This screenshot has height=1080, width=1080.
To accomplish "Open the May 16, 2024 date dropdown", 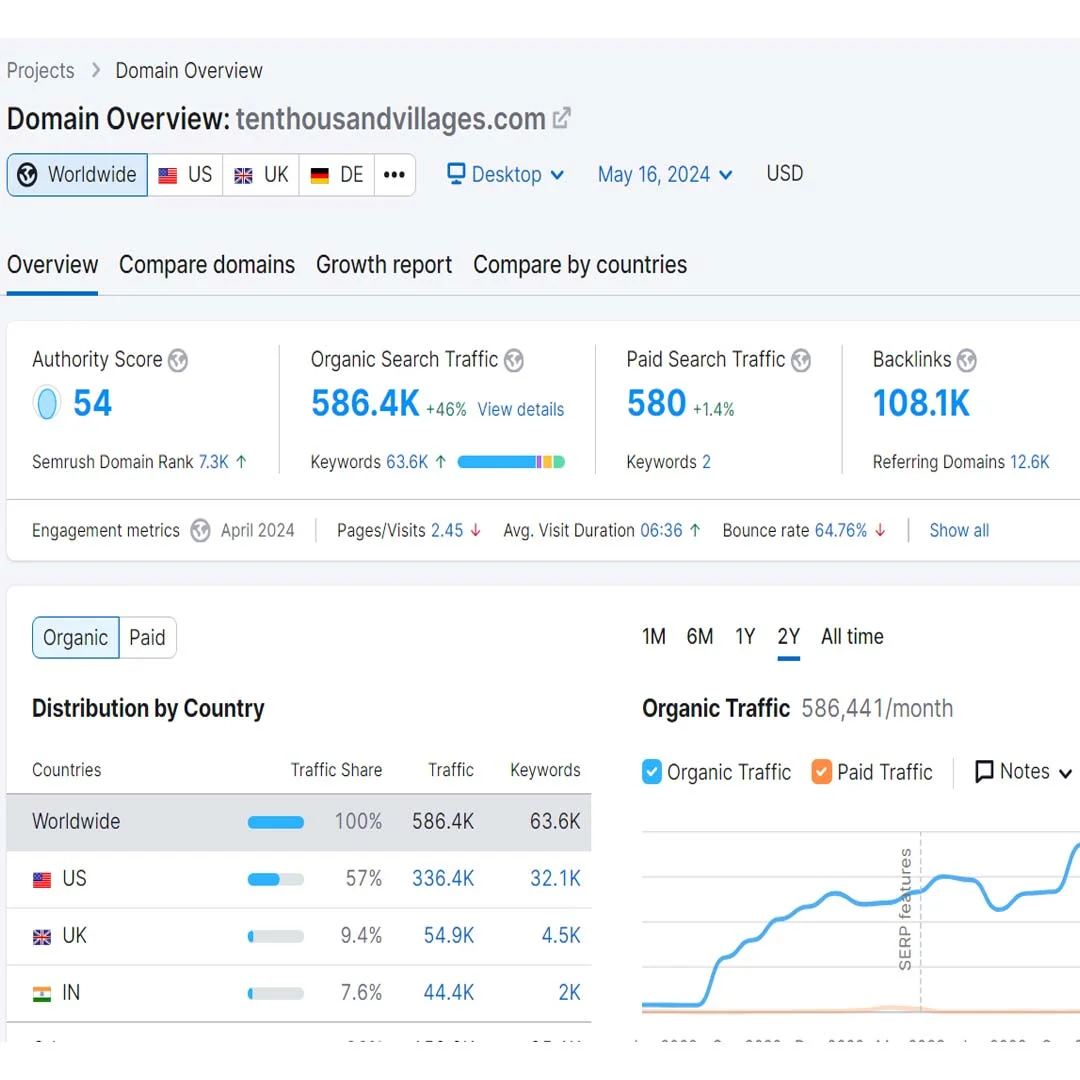I will [665, 174].
